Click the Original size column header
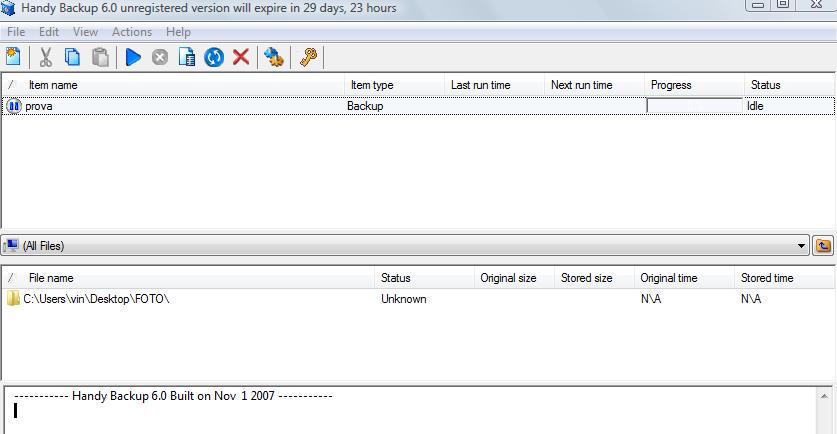The image size is (837, 434). coord(515,278)
